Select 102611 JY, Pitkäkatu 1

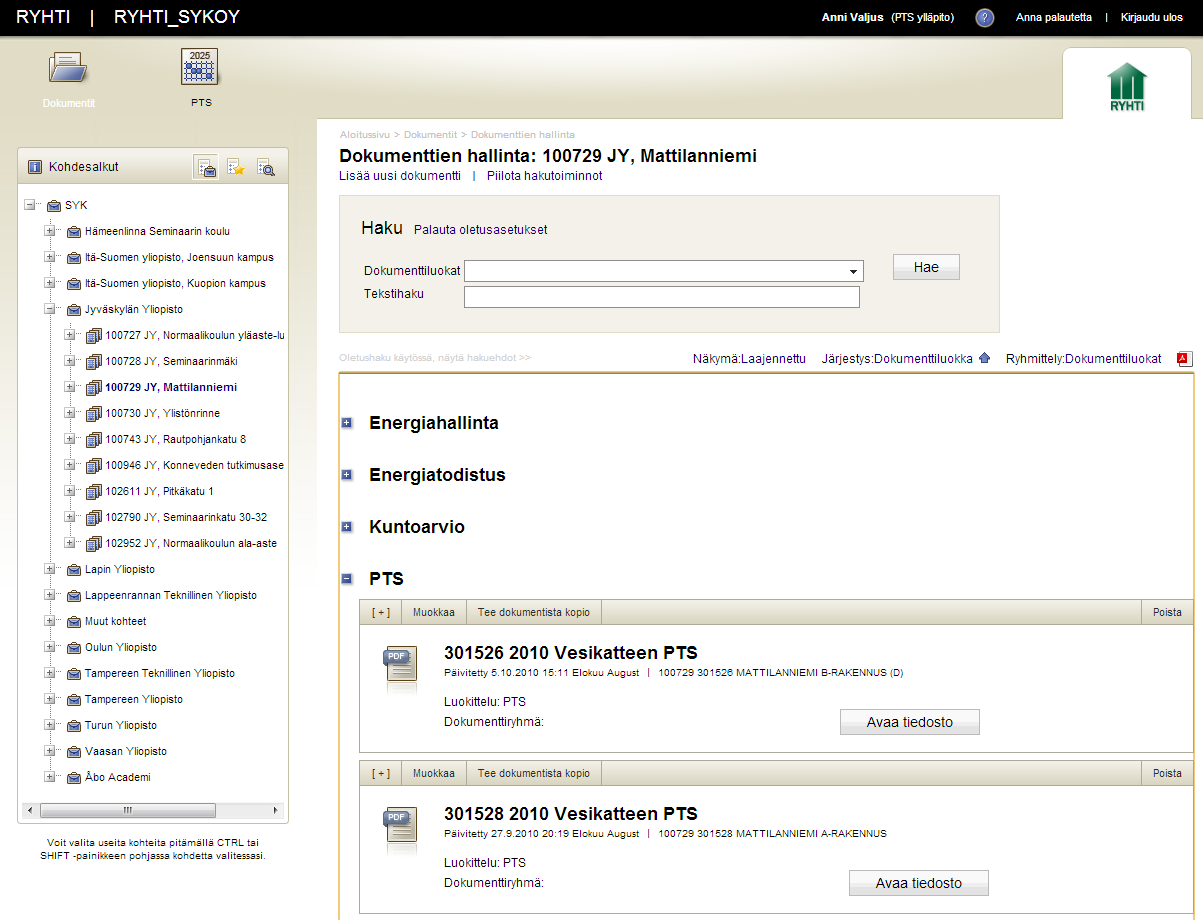click(159, 491)
